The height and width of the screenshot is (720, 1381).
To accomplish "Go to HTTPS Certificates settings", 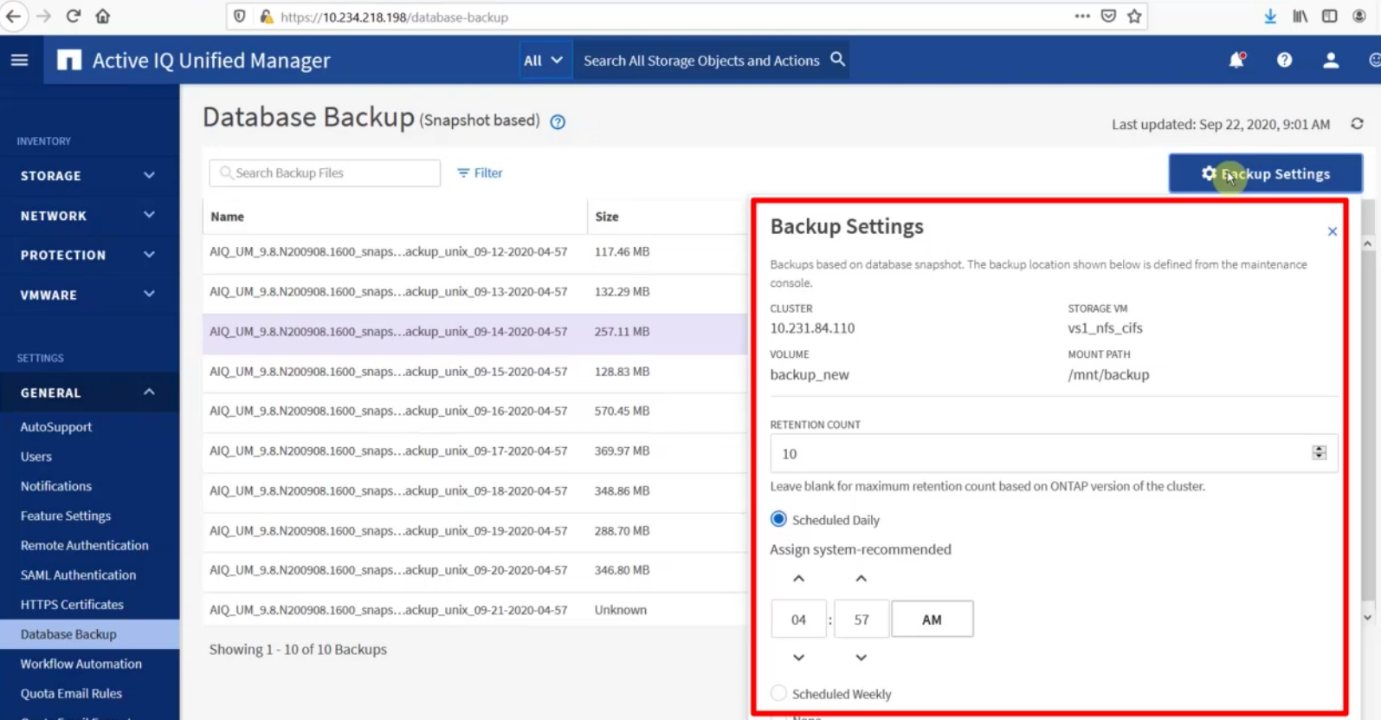I will coord(72,604).
